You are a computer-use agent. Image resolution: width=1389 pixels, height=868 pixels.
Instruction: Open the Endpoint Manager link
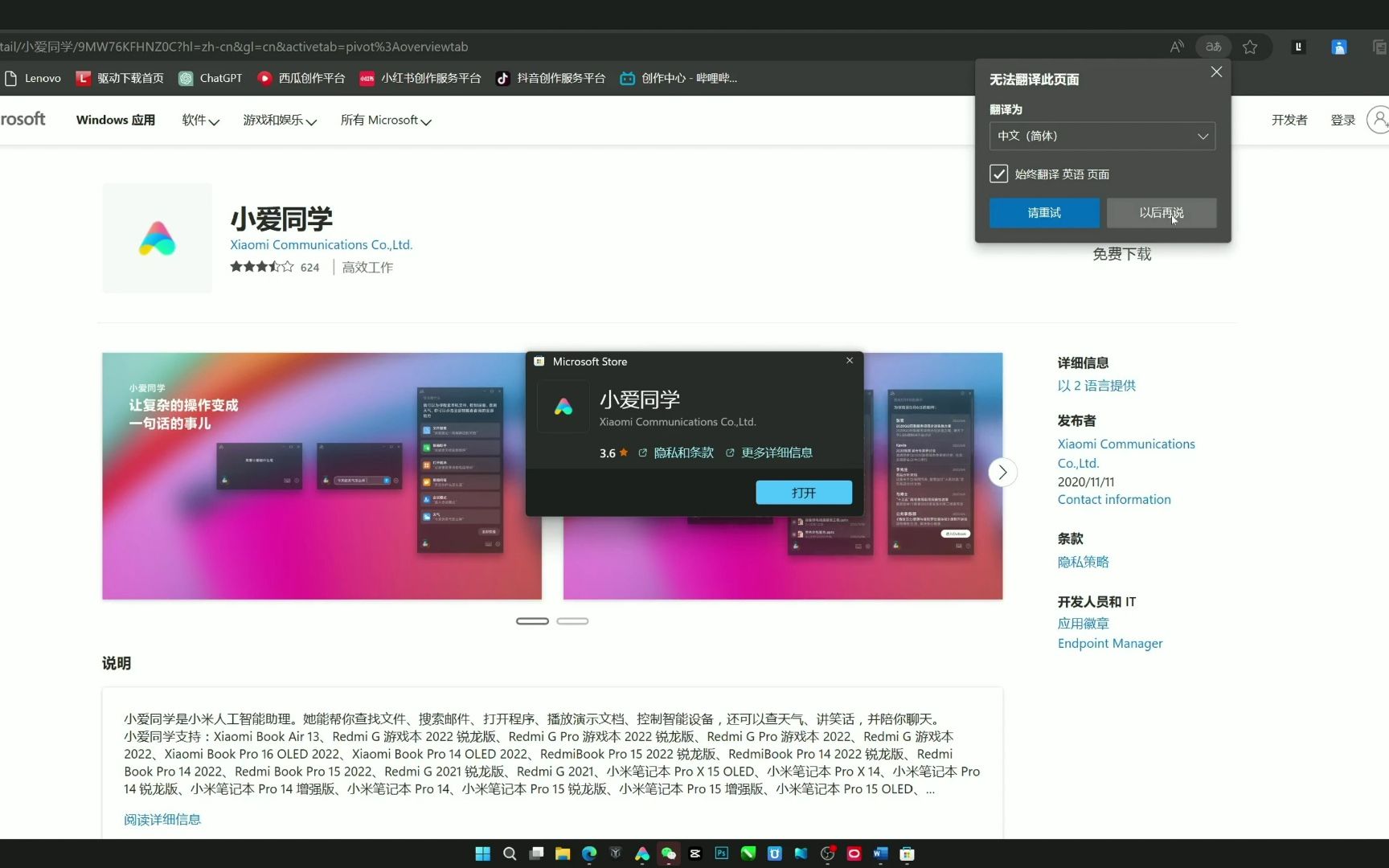(x=1110, y=643)
